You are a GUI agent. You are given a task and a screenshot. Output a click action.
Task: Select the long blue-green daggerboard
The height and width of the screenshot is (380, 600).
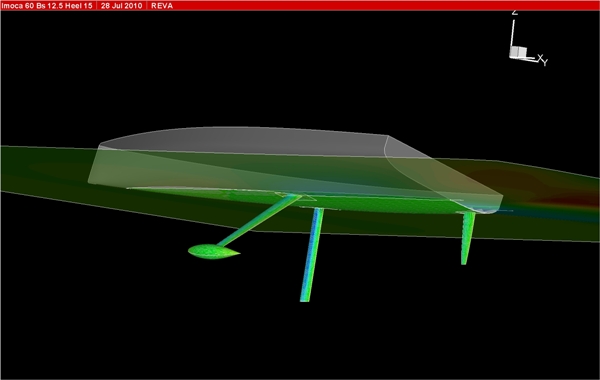(x=312, y=255)
